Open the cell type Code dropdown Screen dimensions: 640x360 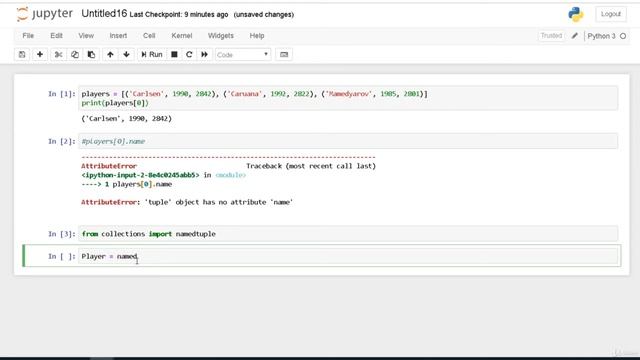pos(243,54)
